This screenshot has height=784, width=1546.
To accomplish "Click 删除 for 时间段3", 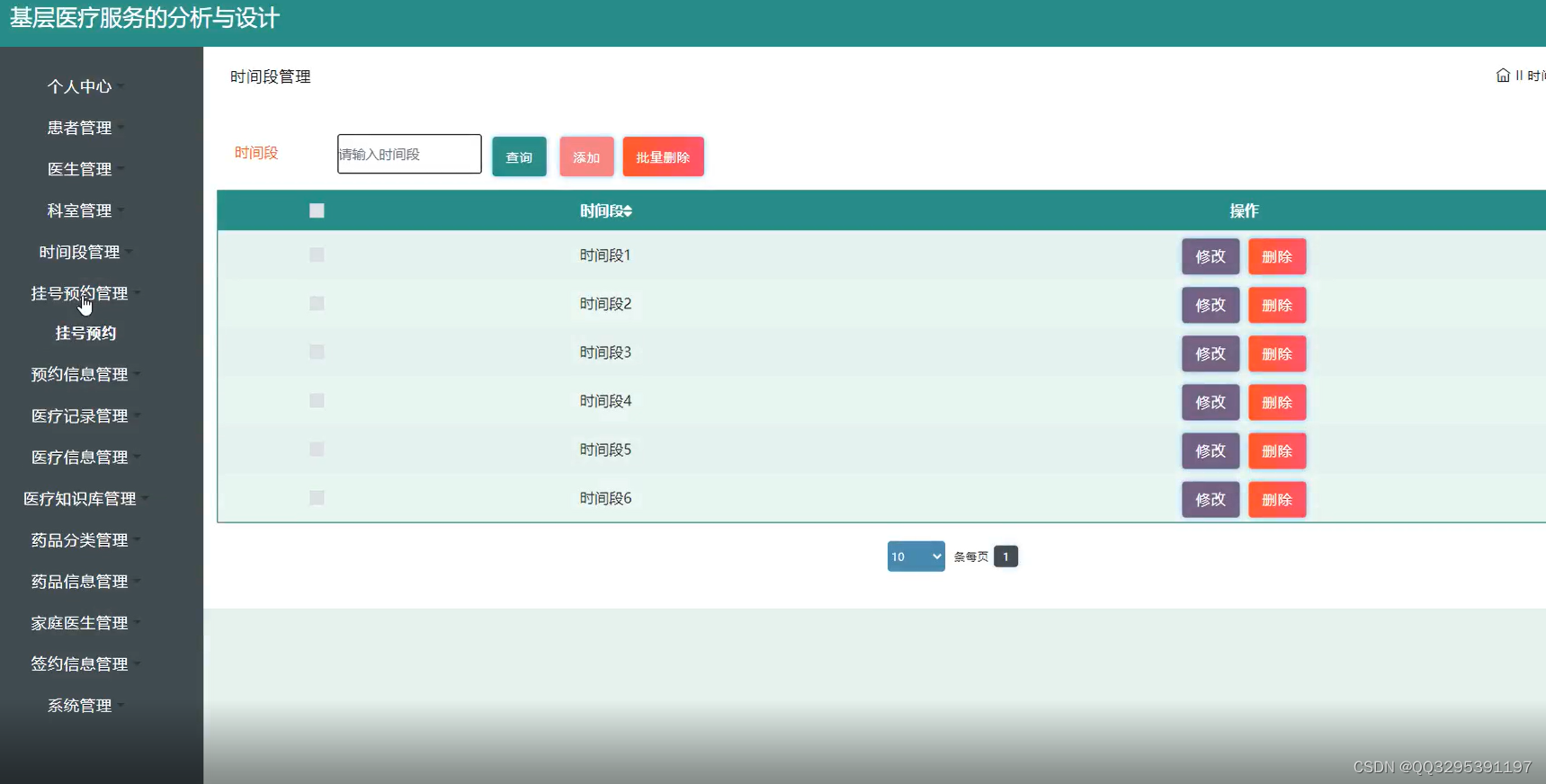I will click(1277, 353).
